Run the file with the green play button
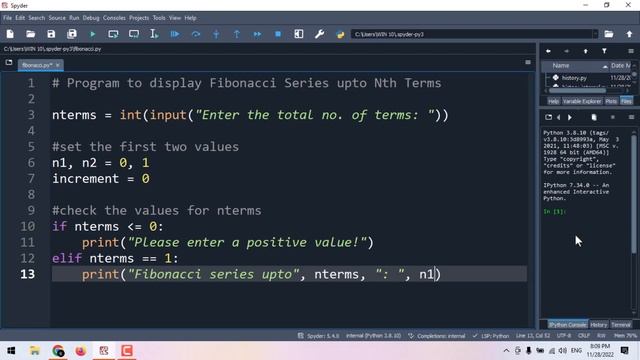640x360 pixels. point(93,34)
